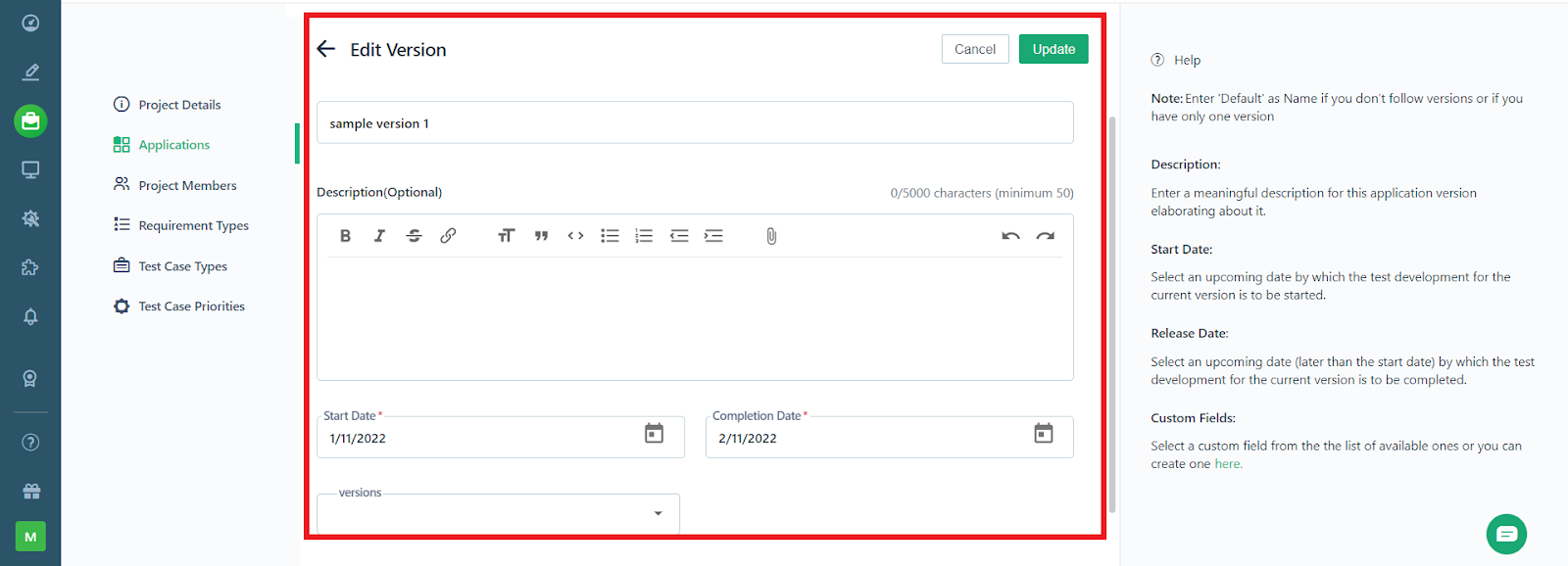Click the Help question mark icon
The width and height of the screenshot is (1568, 566).
(1157, 60)
